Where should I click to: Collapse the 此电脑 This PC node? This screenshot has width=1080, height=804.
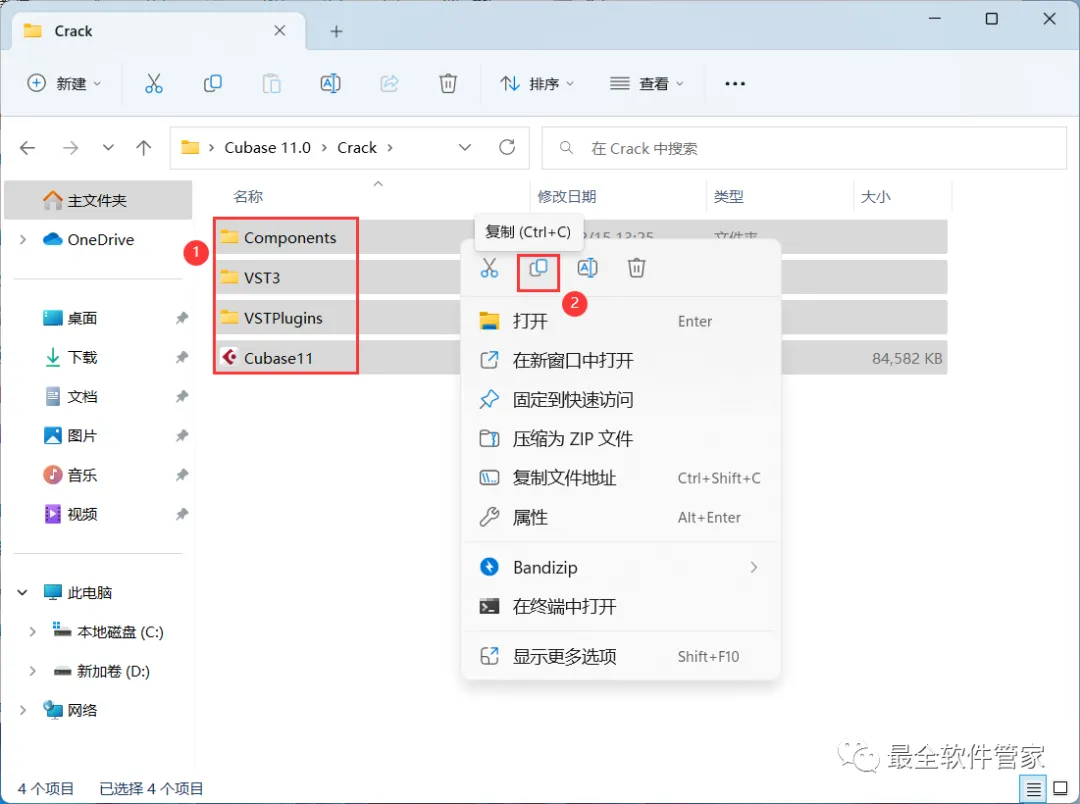coord(23,592)
